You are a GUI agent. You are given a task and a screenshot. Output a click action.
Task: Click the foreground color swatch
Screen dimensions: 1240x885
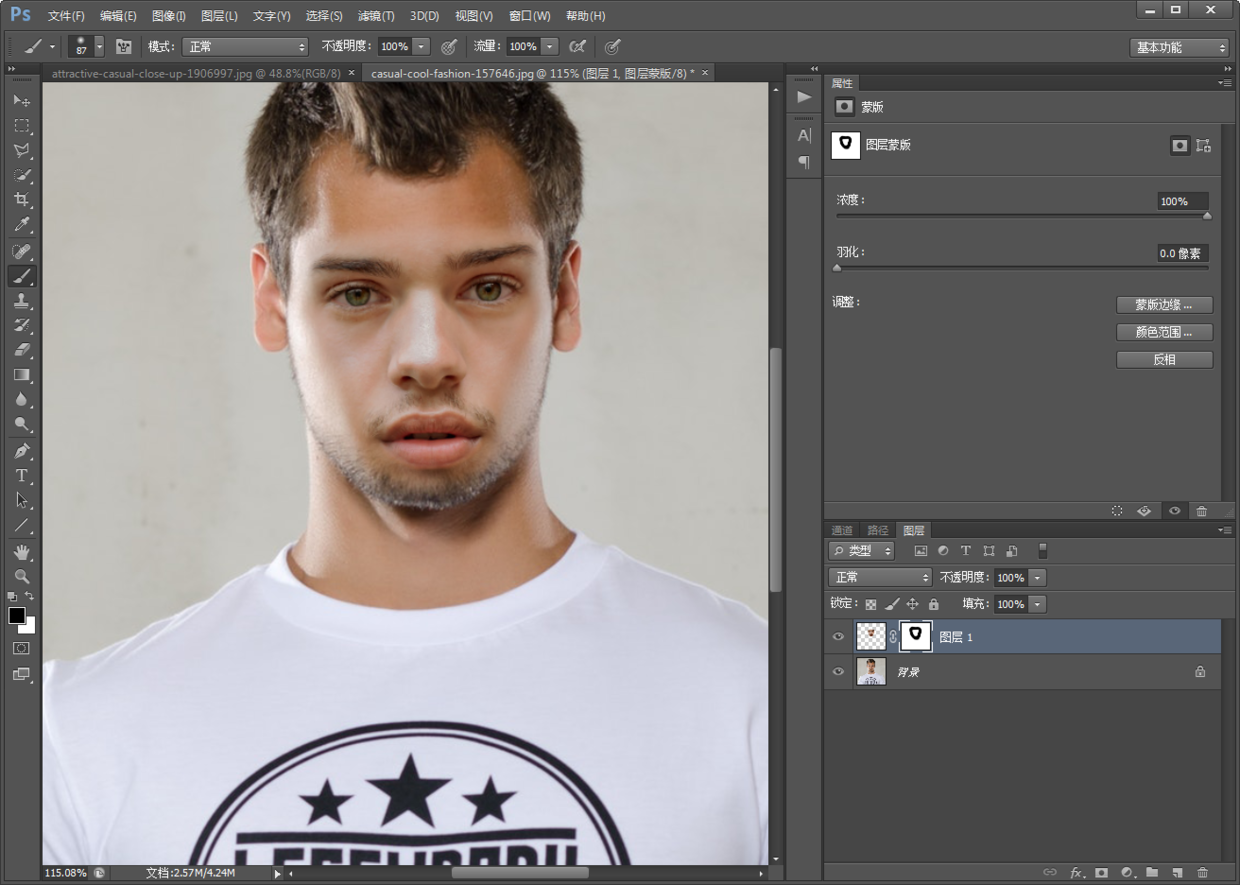point(17,616)
